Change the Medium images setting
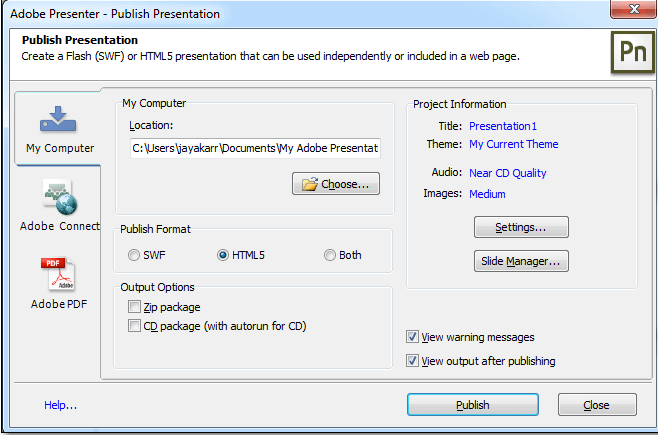Viewport: 658px width, 435px height. [487, 194]
